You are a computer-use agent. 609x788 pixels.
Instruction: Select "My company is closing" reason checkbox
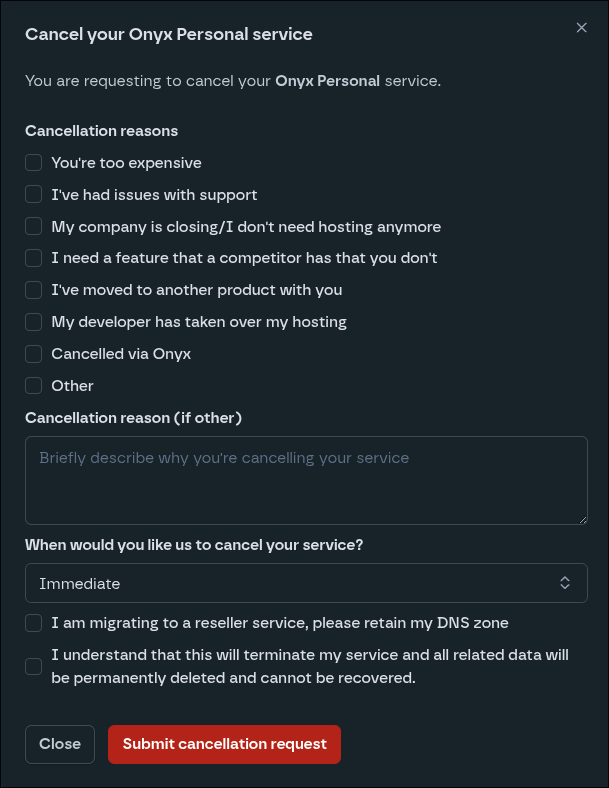(34, 227)
